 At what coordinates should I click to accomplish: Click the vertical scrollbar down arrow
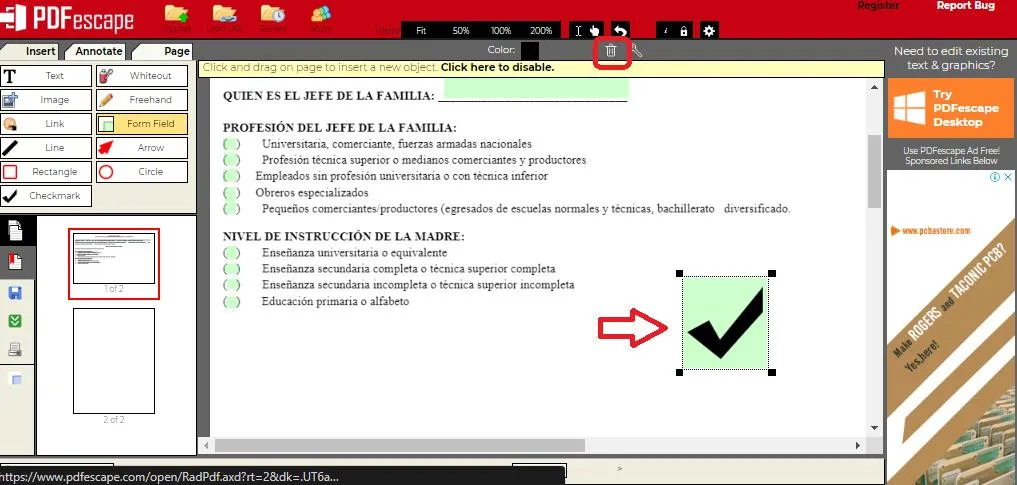(x=874, y=428)
